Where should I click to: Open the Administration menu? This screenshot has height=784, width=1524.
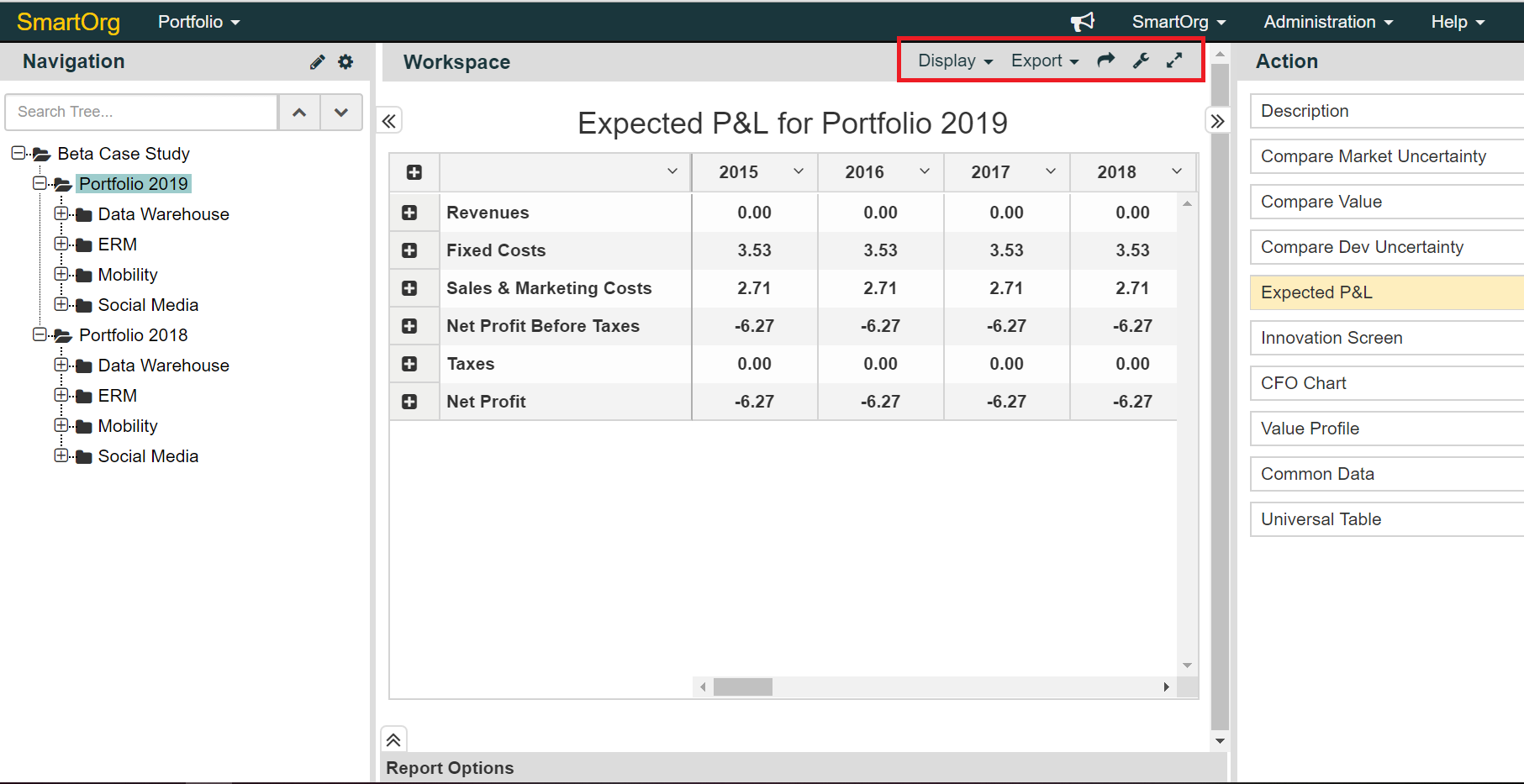(x=1328, y=22)
